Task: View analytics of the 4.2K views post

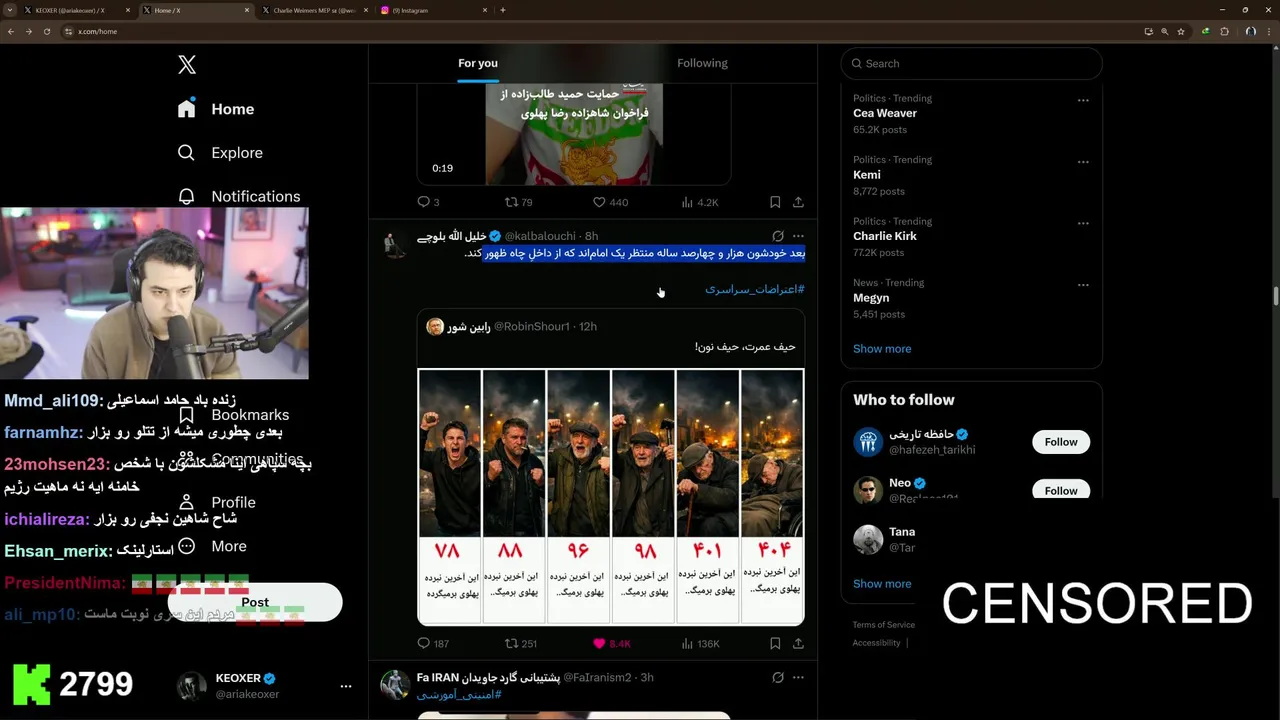Action: (699, 202)
